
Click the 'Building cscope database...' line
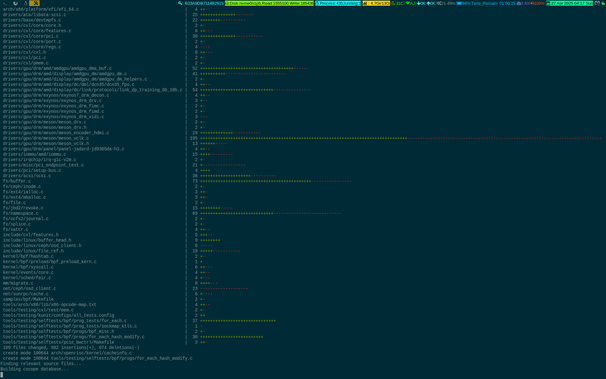click(34, 369)
